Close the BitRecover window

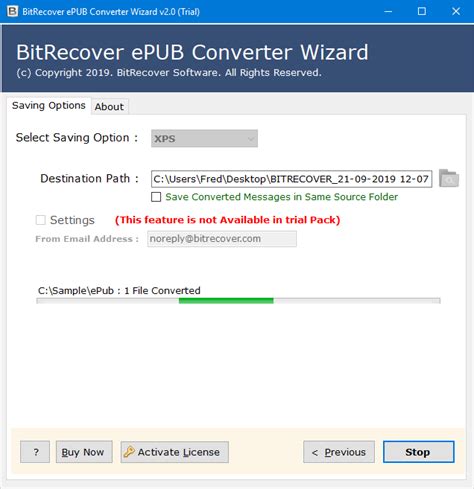[456, 11]
